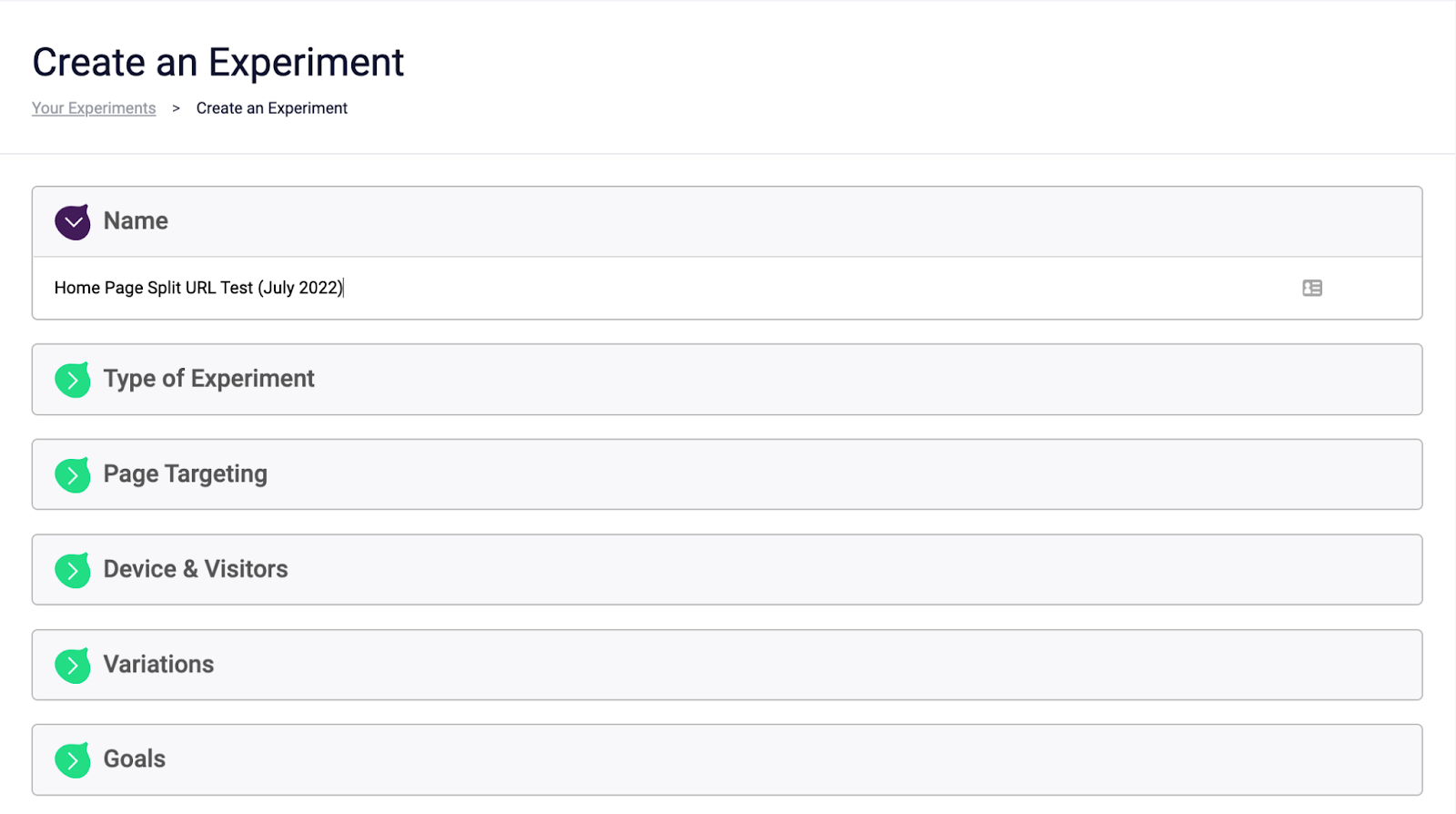Expand the Type of Experiment panel header
The height and width of the screenshot is (814, 1456).
coord(727,380)
